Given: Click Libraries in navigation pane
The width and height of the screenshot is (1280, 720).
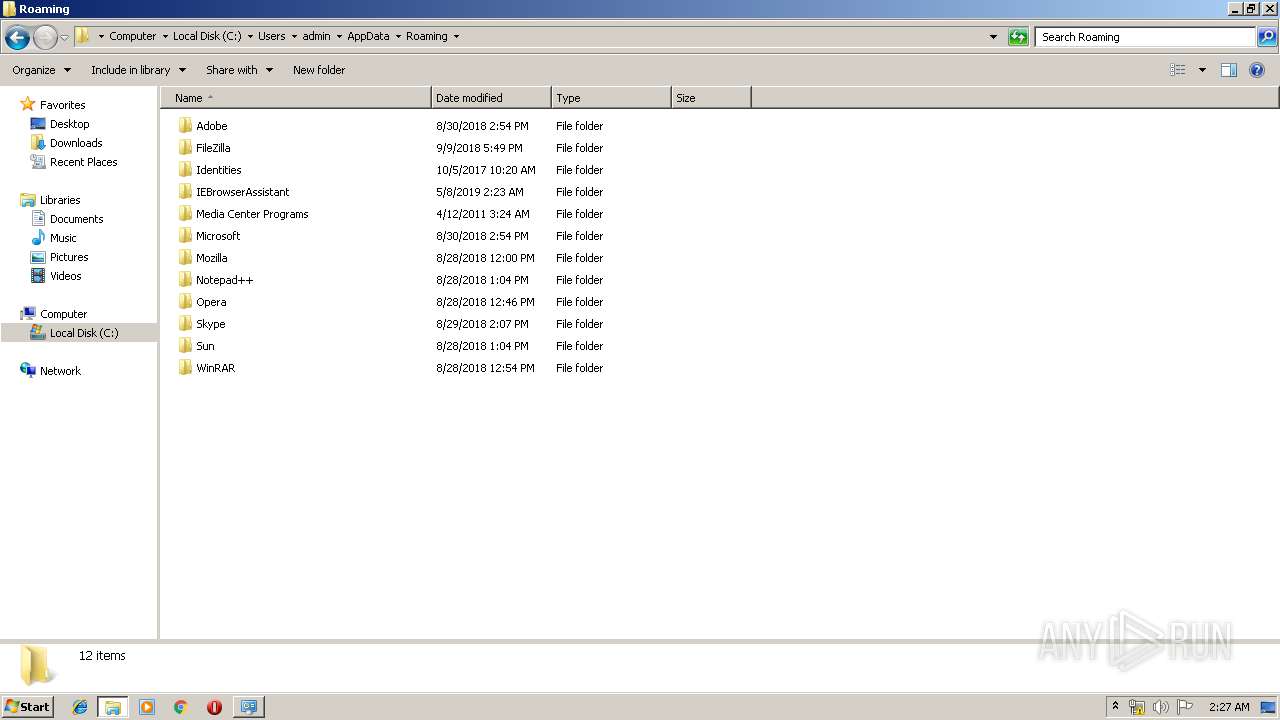Looking at the screenshot, I should coord(60,200).
